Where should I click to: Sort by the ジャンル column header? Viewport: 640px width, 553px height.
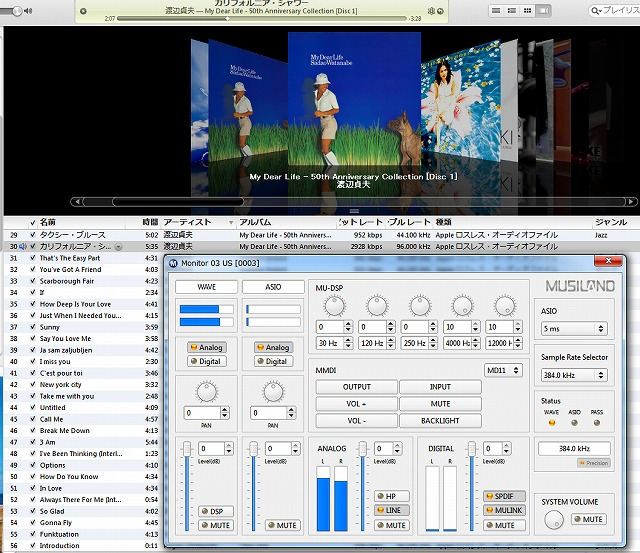[611, 222]
